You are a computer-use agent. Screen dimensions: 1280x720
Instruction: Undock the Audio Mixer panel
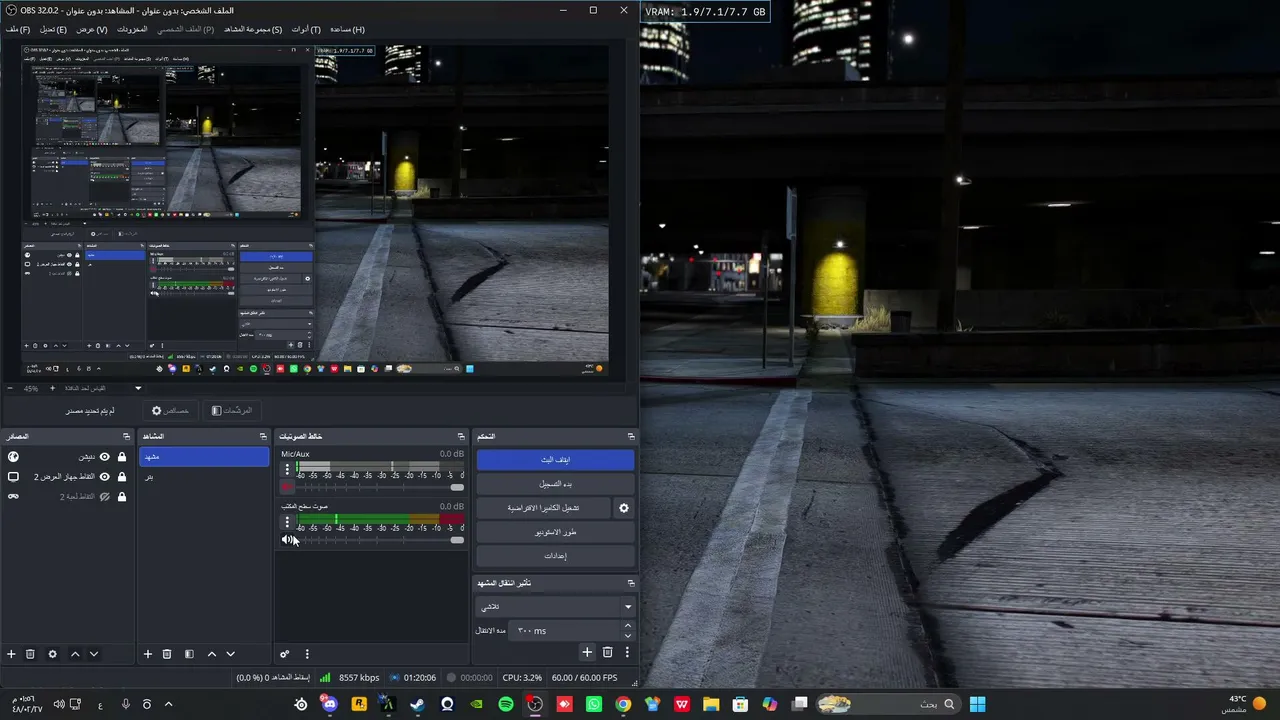click(461, 437)
